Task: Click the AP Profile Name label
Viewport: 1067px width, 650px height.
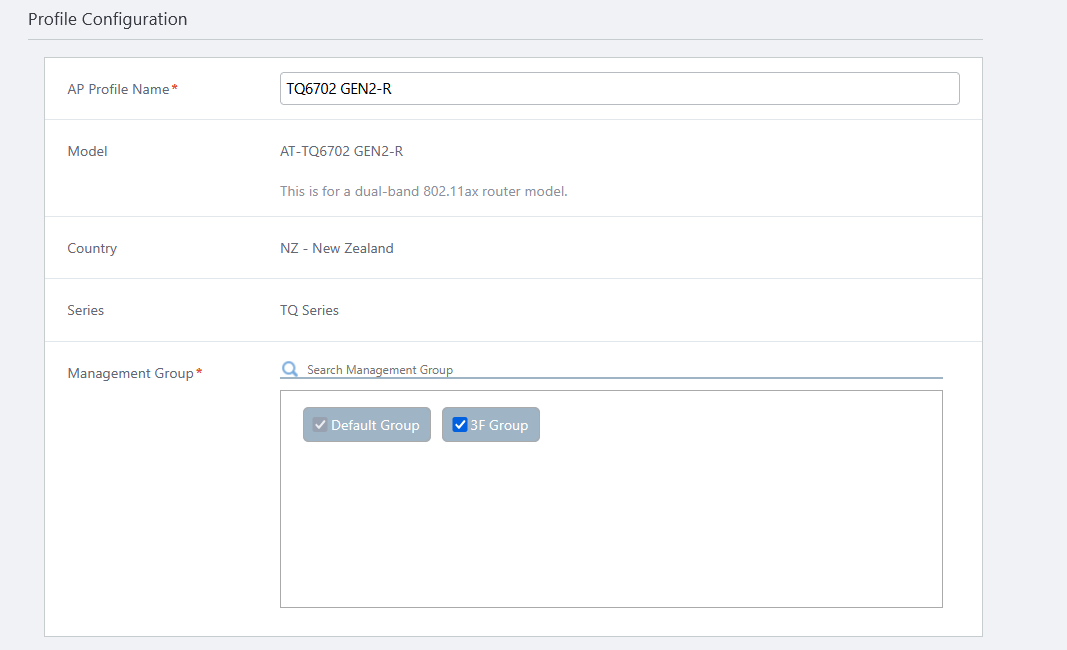Action: tap(118, 89)
